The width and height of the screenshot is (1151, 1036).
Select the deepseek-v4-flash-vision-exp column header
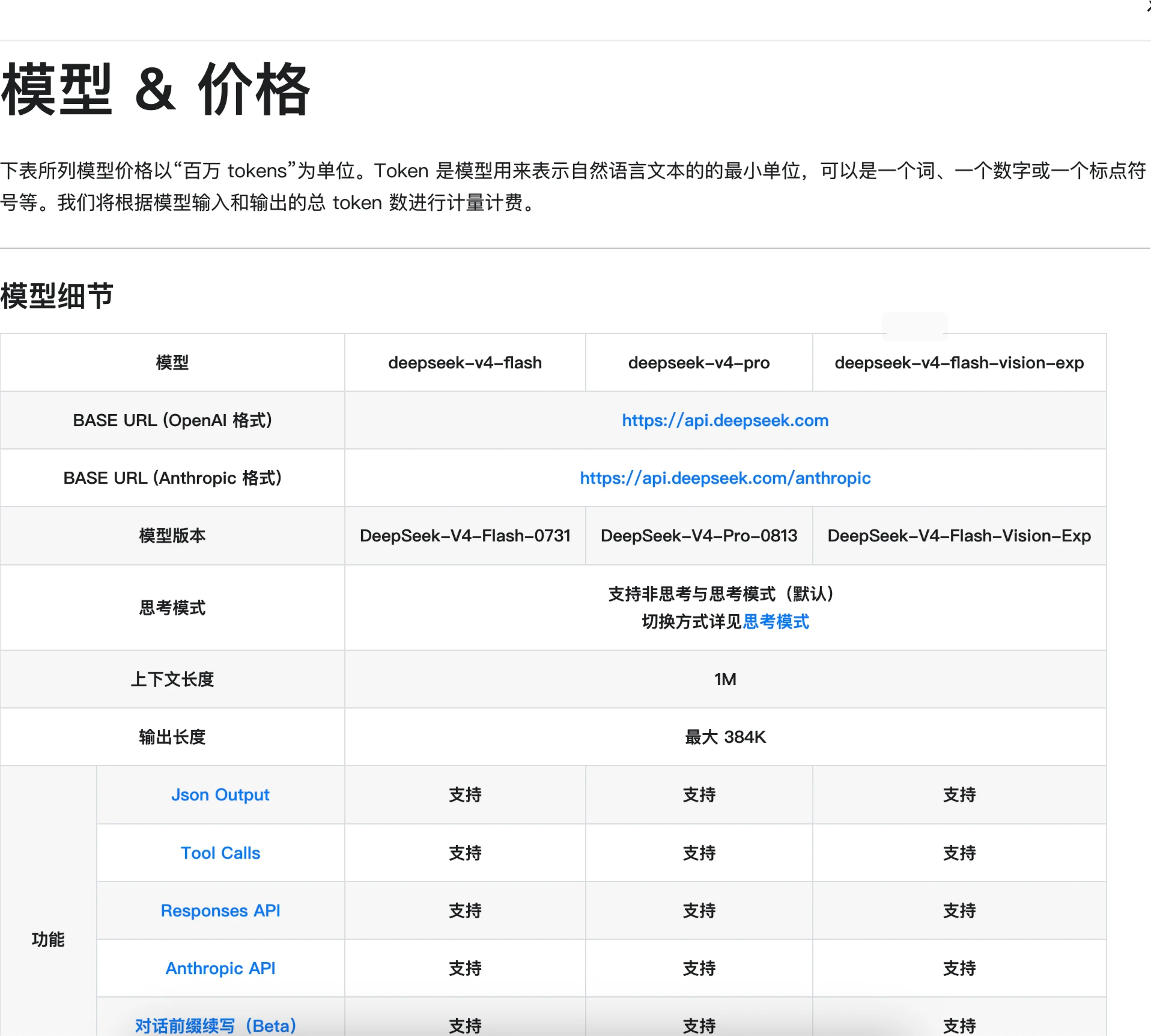[959, 363]
